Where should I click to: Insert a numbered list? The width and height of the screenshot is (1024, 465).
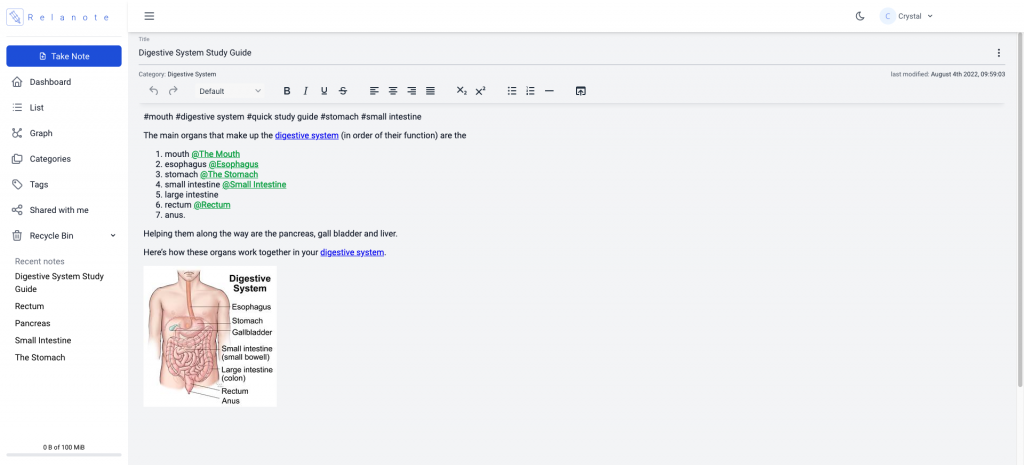point(530,91)
